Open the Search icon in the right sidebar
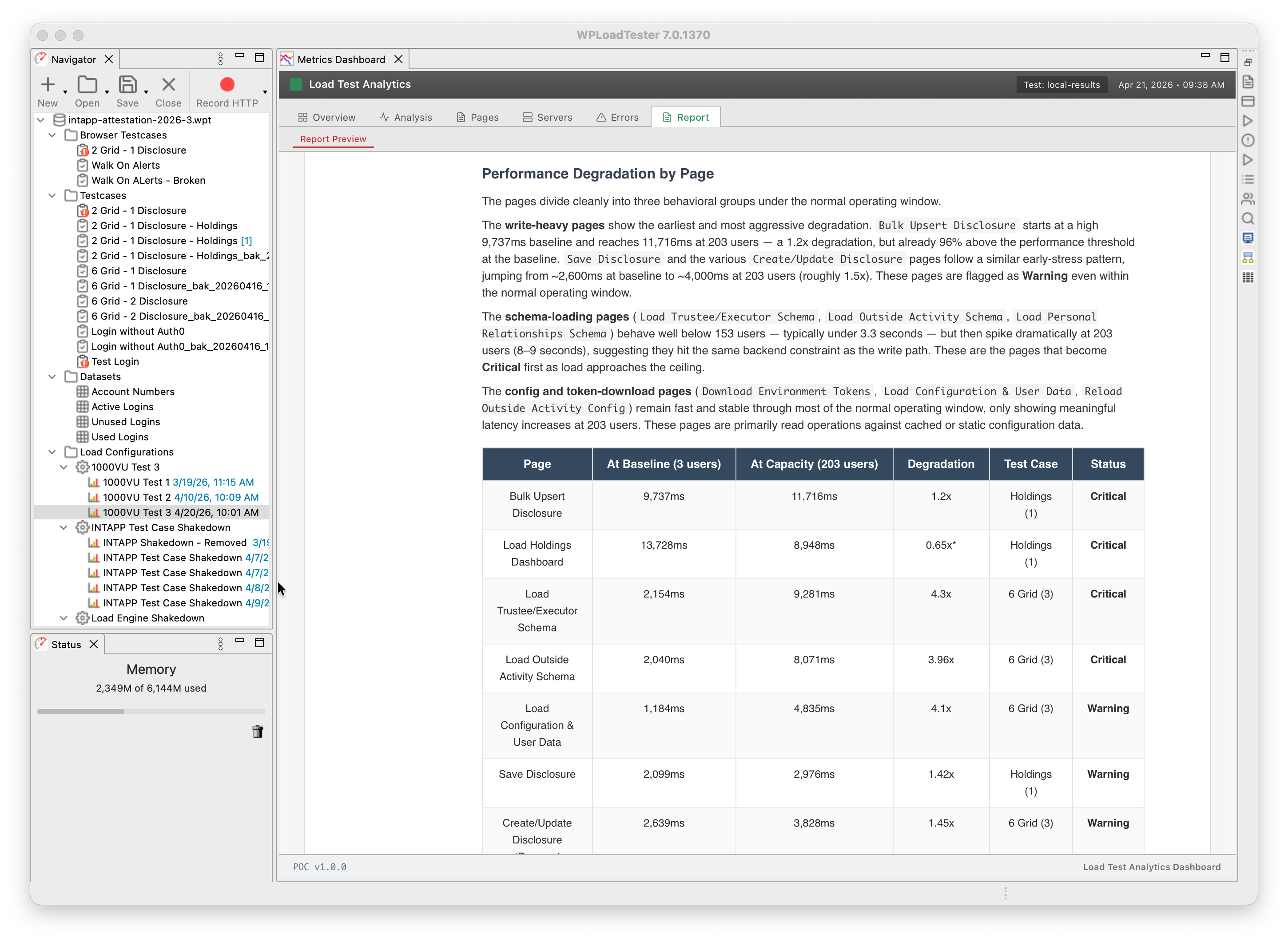 (x=1248, y=218)
